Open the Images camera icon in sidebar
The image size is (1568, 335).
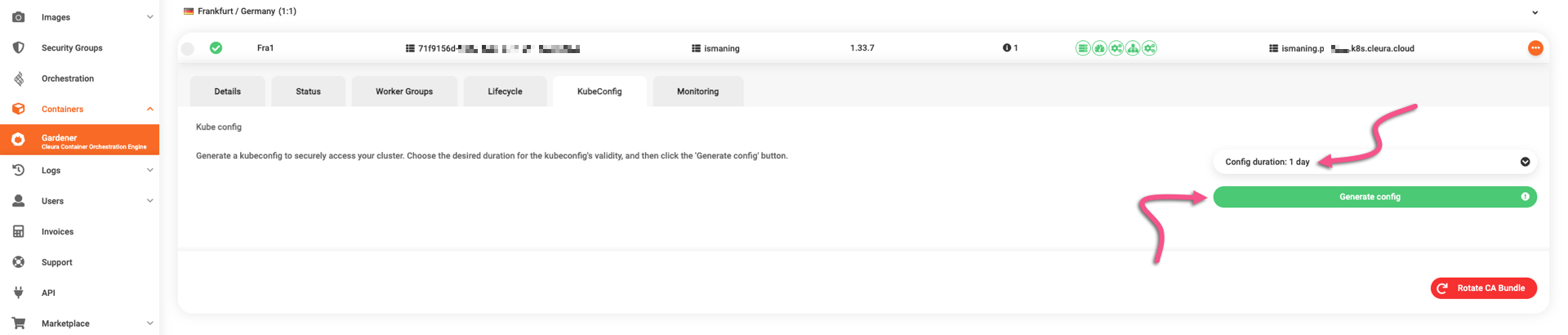click(18, 17)
